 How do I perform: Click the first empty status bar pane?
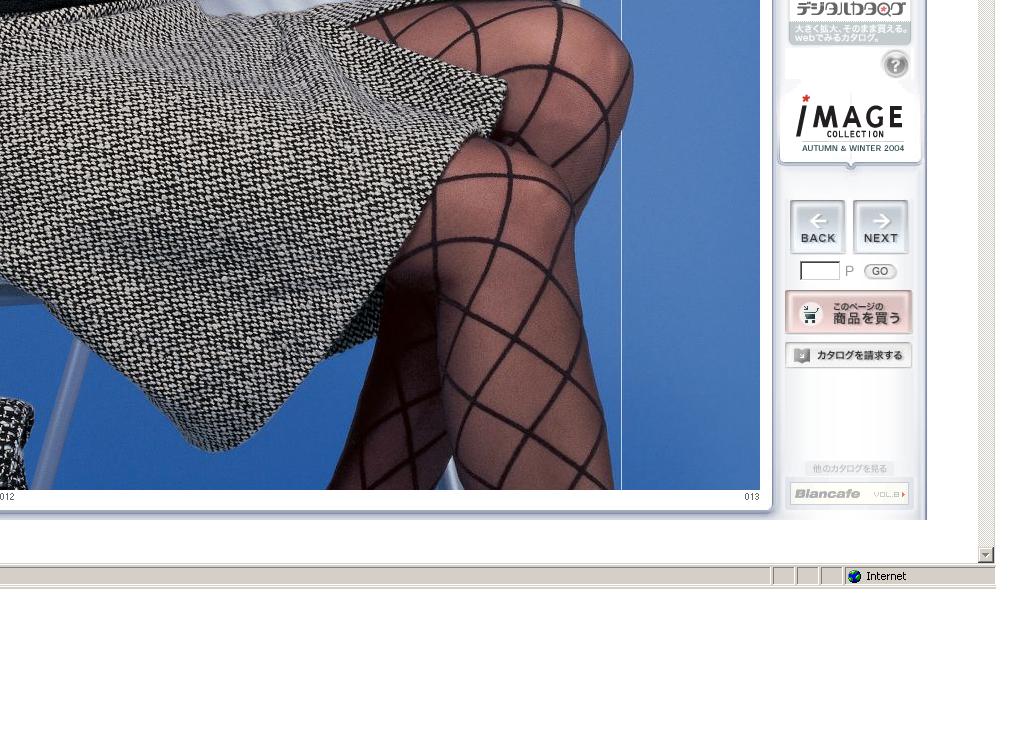(783, 576)
